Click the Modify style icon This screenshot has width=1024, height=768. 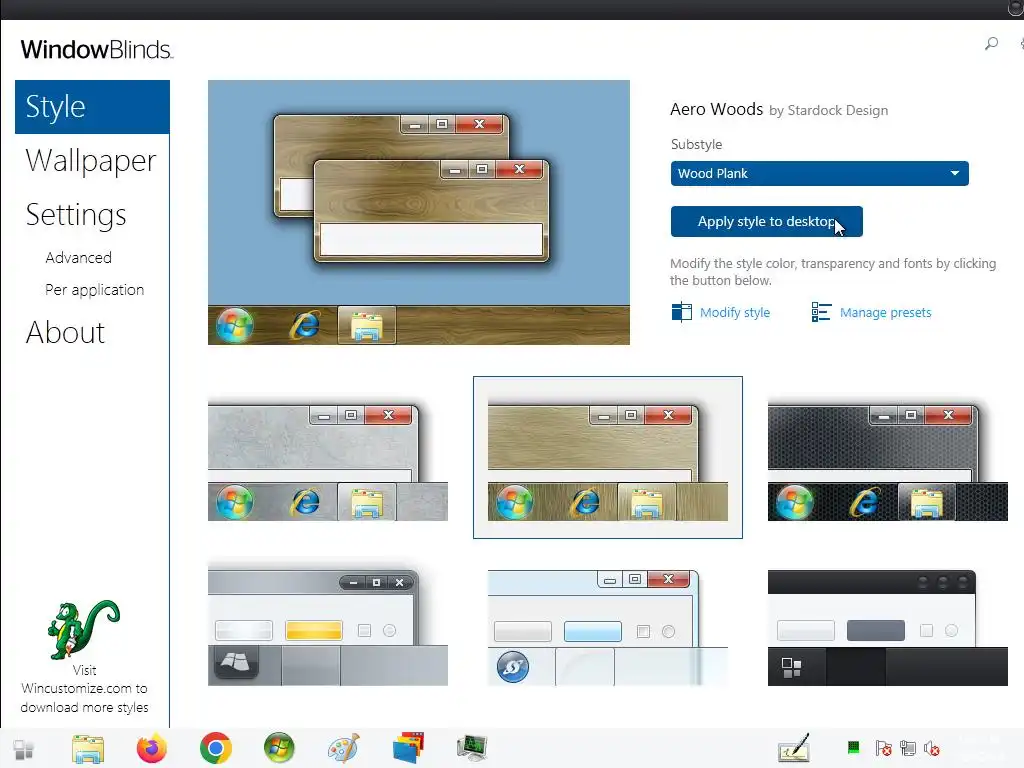click(681, 312)
